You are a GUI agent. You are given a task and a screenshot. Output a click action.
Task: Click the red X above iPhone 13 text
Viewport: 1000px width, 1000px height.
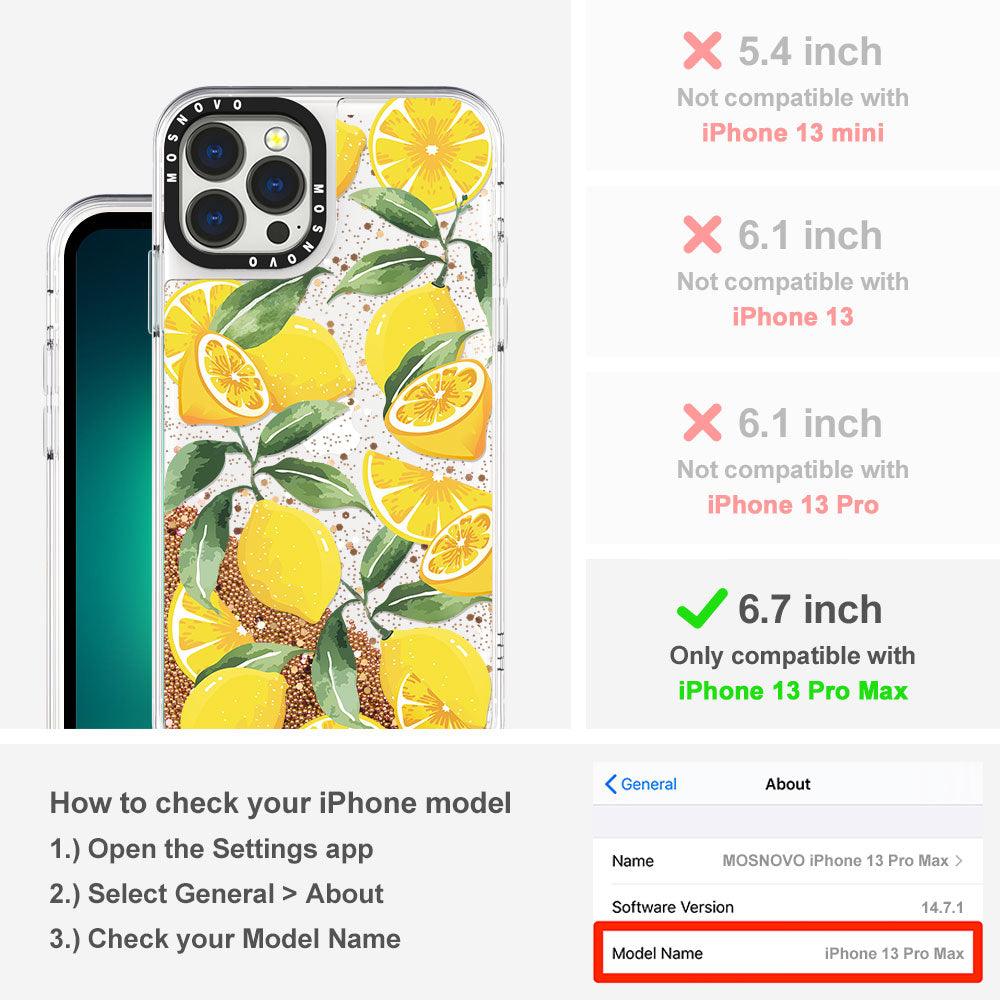(702, 234)
